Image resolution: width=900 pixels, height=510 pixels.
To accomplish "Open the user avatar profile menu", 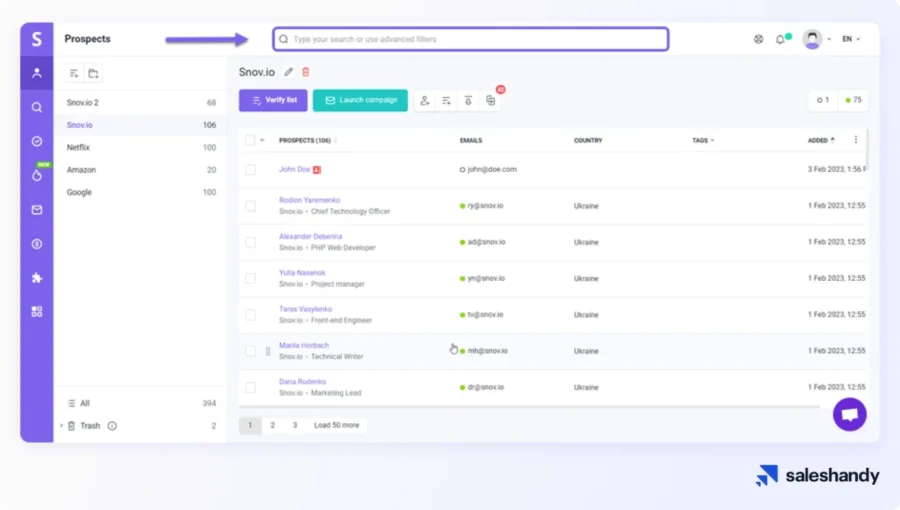I will coord(812,39).
